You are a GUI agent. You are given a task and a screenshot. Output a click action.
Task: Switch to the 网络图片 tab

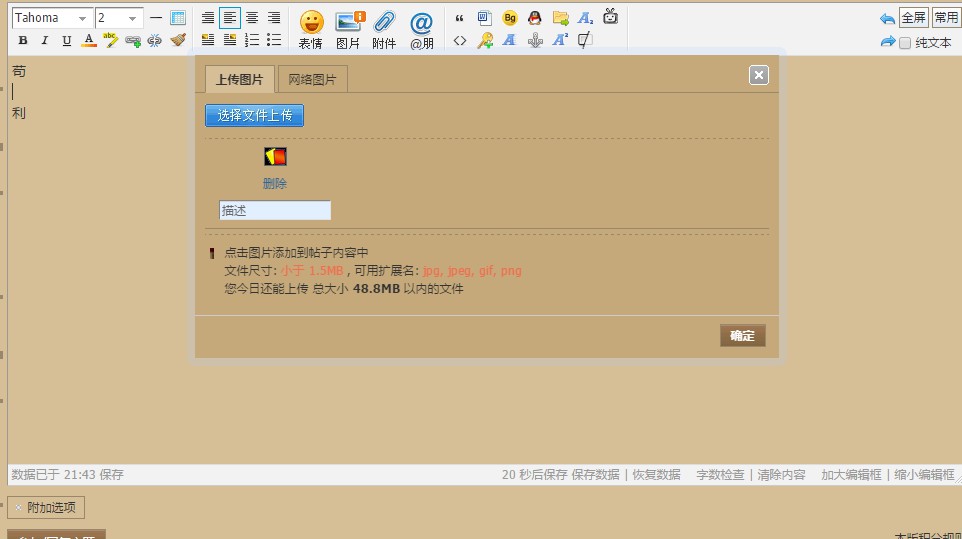(312, 80)
